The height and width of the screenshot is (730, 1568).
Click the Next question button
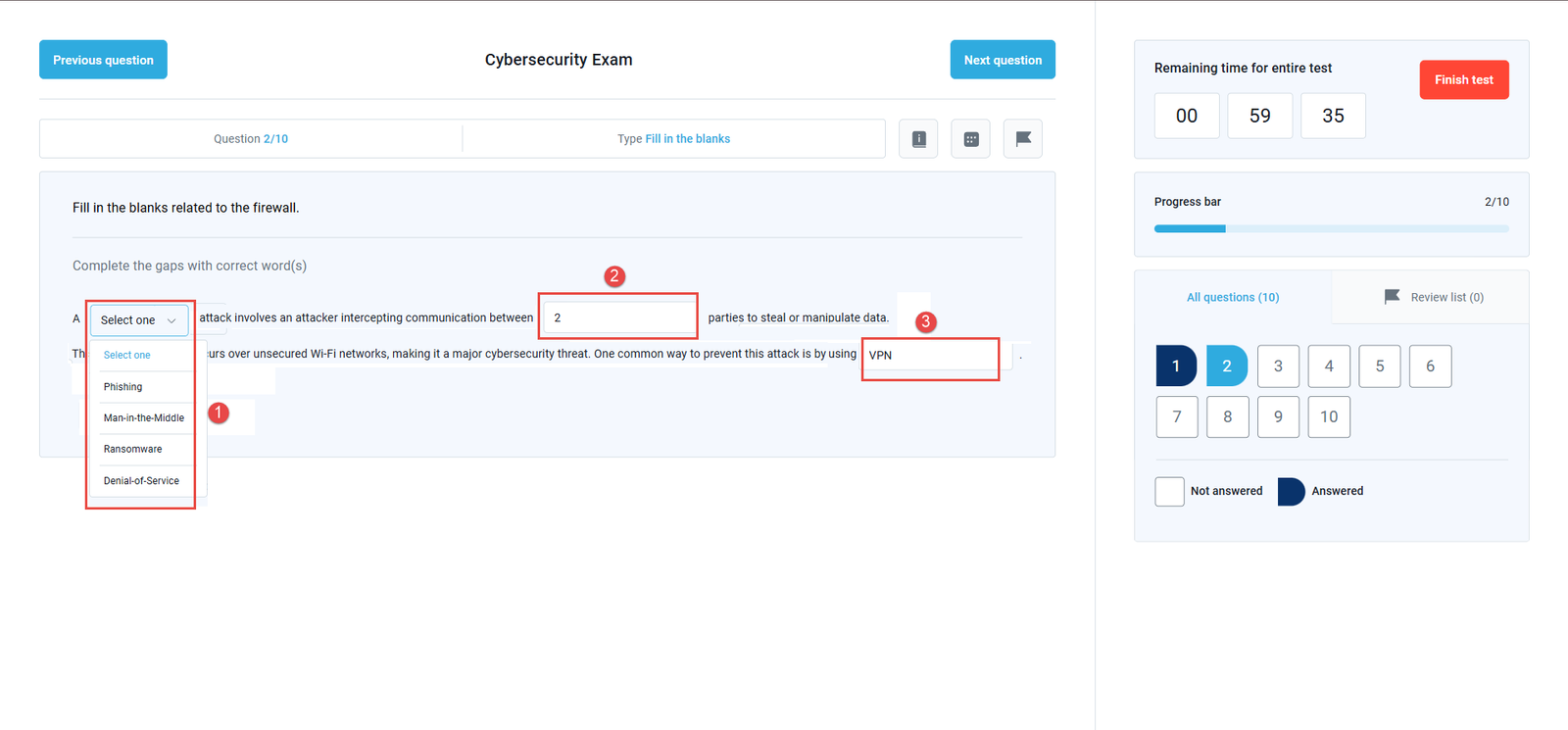coord(1002,60)
